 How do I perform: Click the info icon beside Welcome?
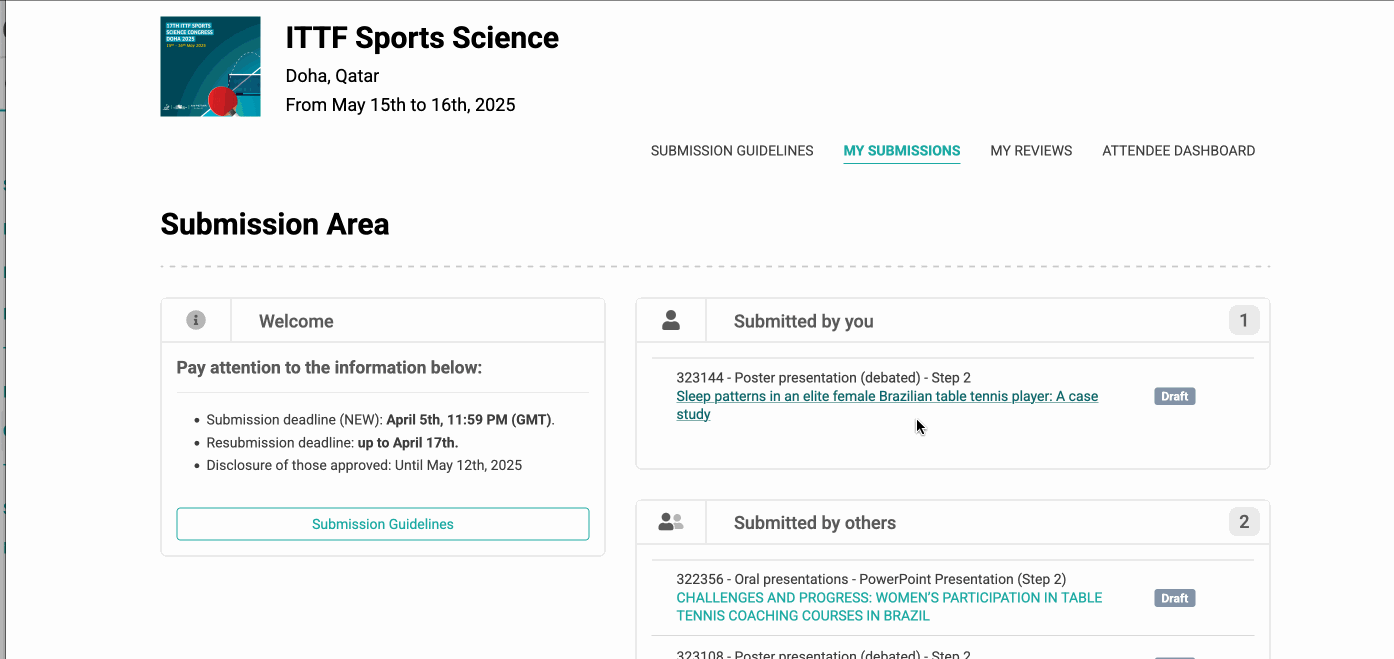196,320
